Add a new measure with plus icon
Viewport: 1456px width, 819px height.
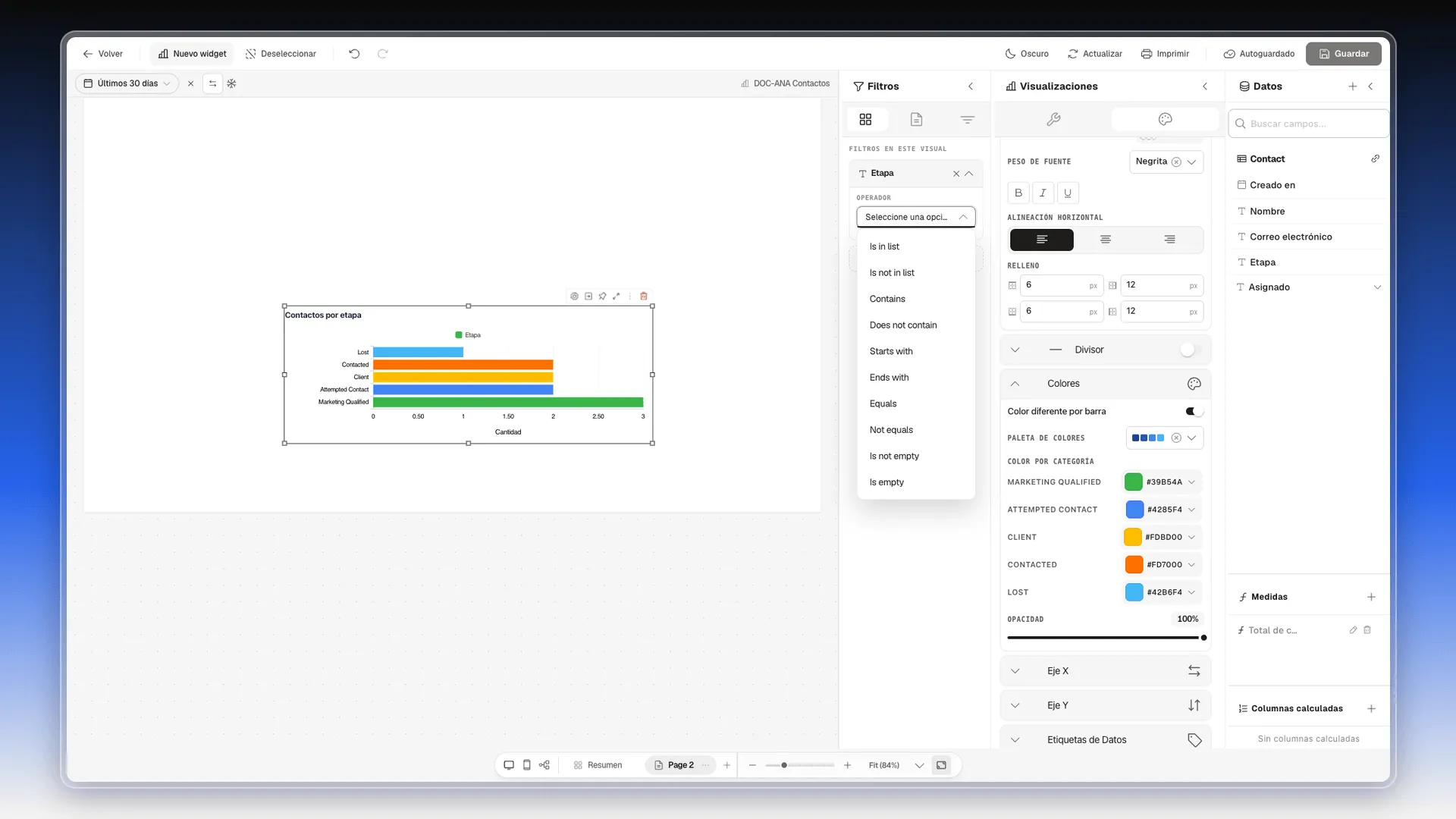1371,598
